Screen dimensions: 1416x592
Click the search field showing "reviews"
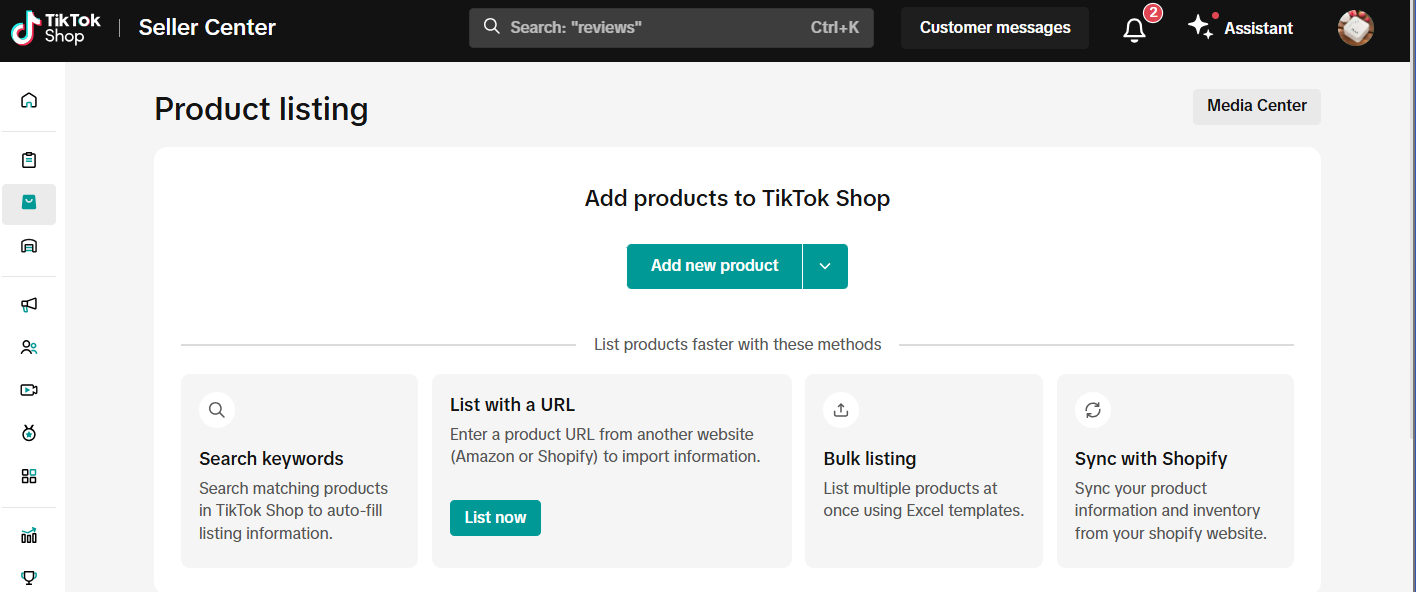tap(670, 28)
